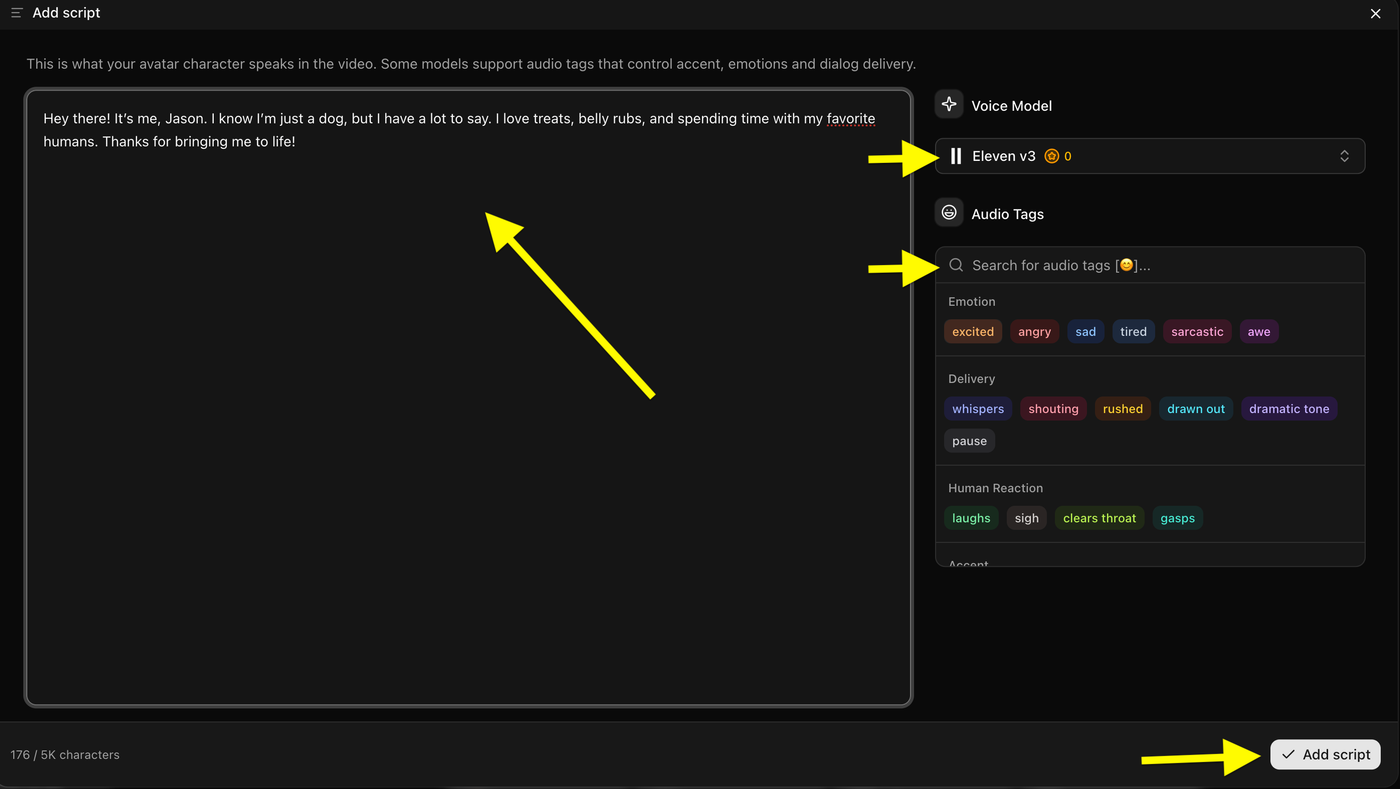Add the dramatic tone delivery tag
Viewport: 1400px width, 789px height.
pos(1289,409)
